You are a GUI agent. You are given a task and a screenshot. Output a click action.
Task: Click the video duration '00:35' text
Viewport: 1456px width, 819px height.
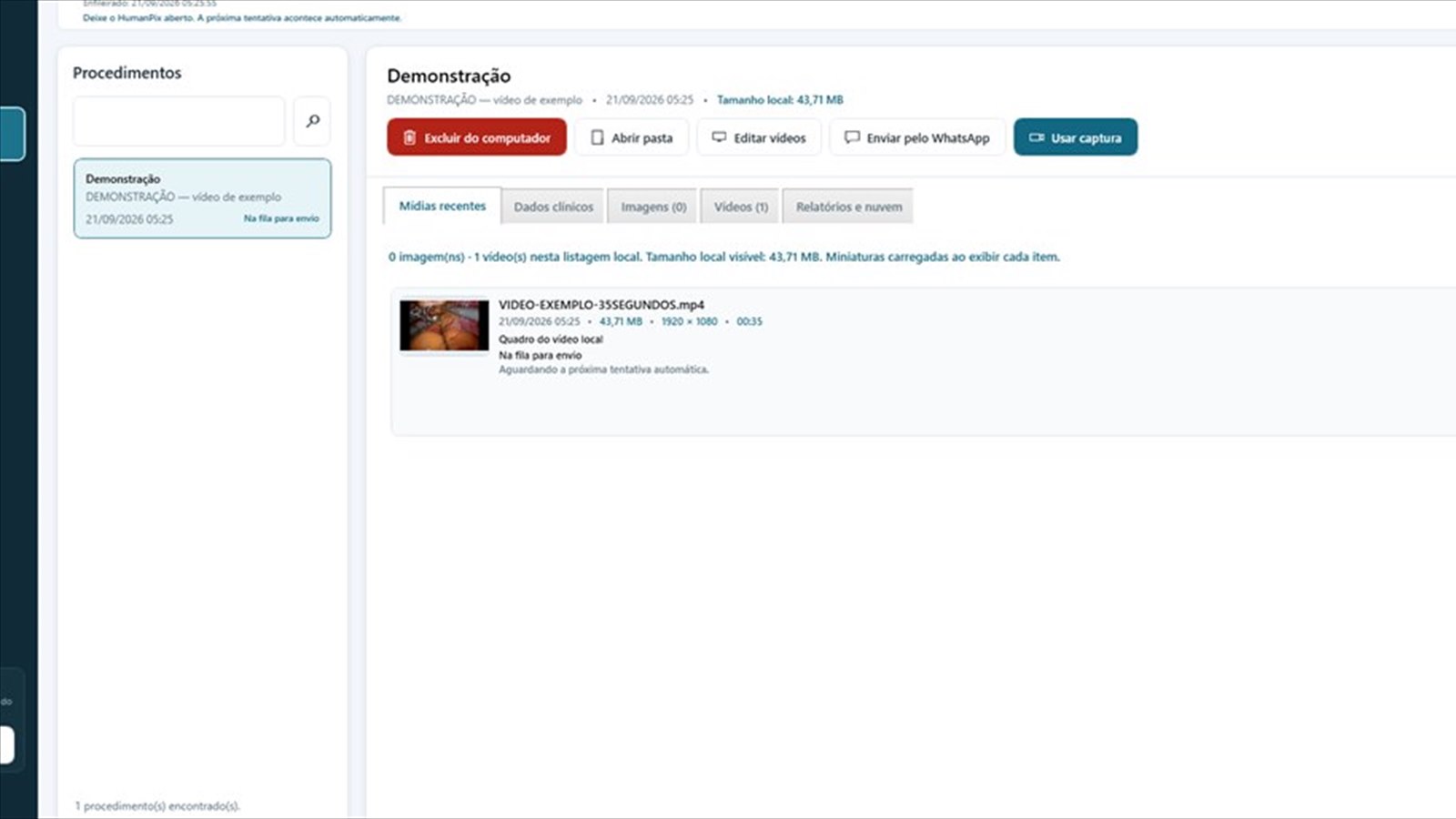click(x=750, y=321)
